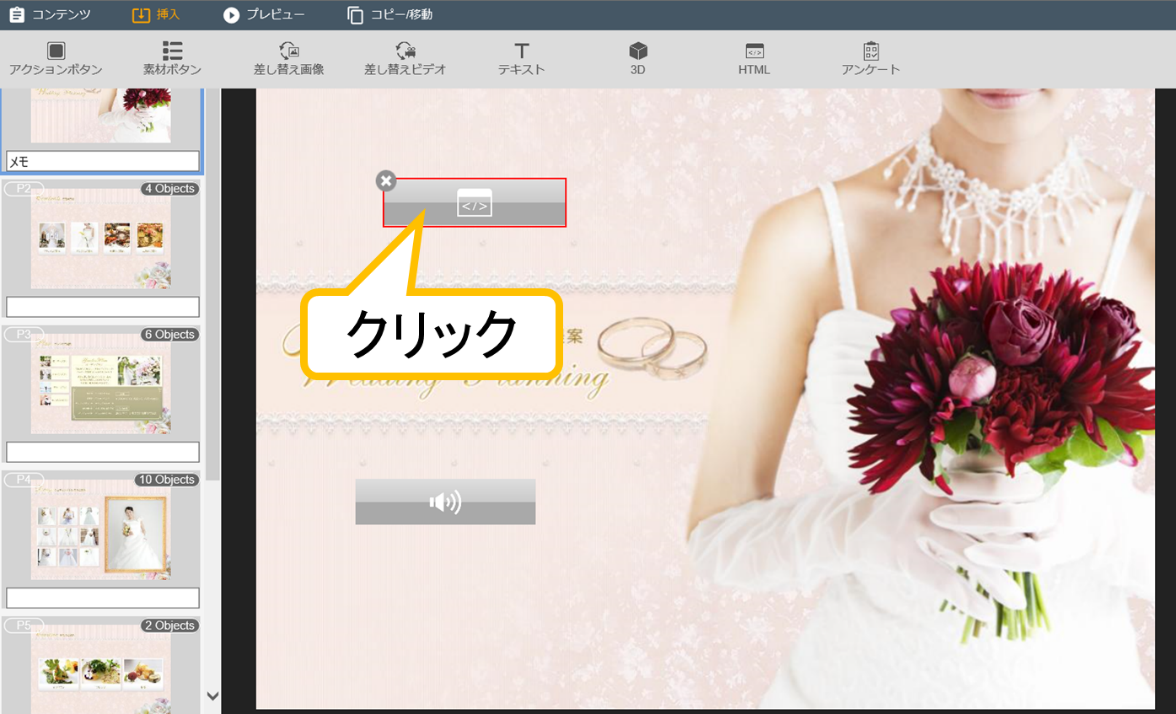Screen dimensions: 1176x714
Task: Select page P3 thumbnail with 6 Objects
Action: (101, 385)
